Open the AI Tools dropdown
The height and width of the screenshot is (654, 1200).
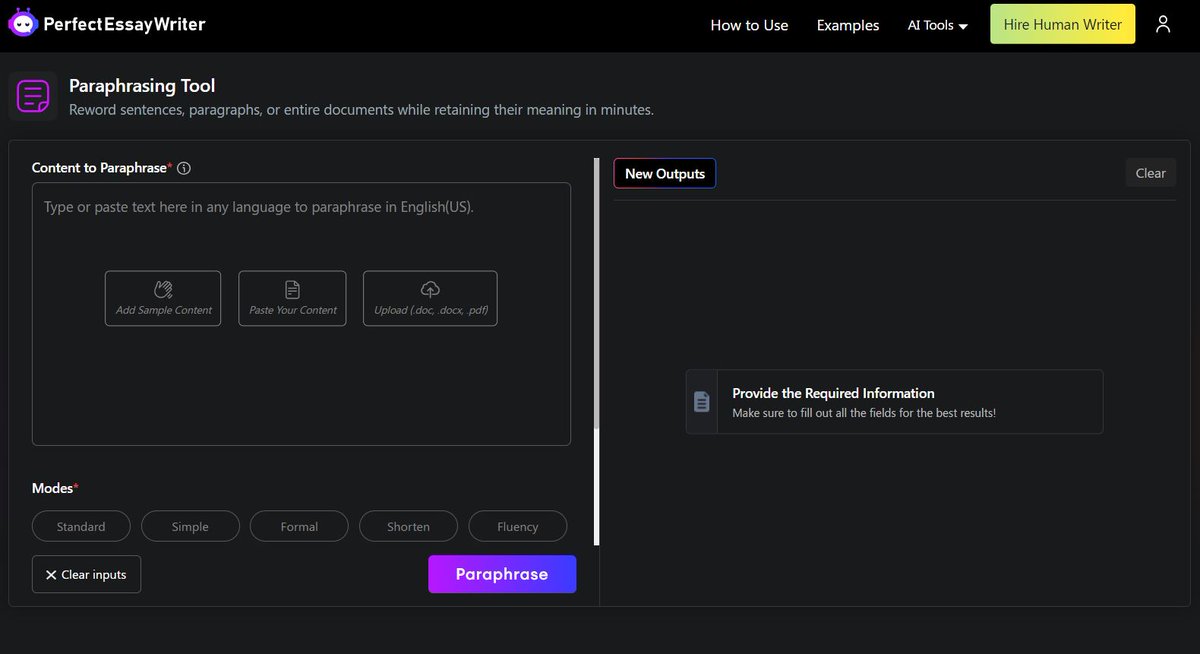(x=936, y=25)
